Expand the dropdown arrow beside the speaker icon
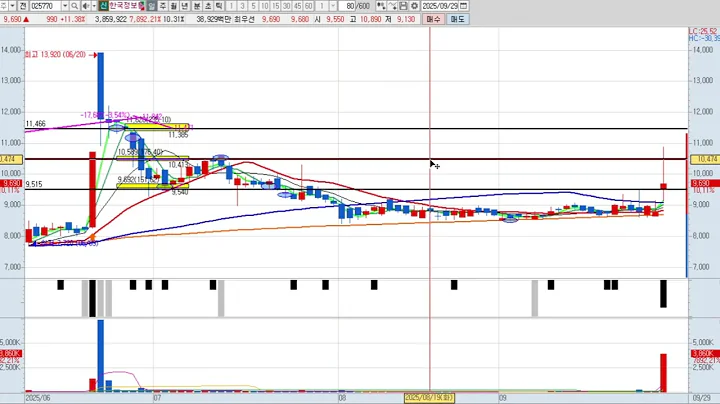Image resolution: width=720 pixels, height=404 pixels. click(x=94, y=6)
